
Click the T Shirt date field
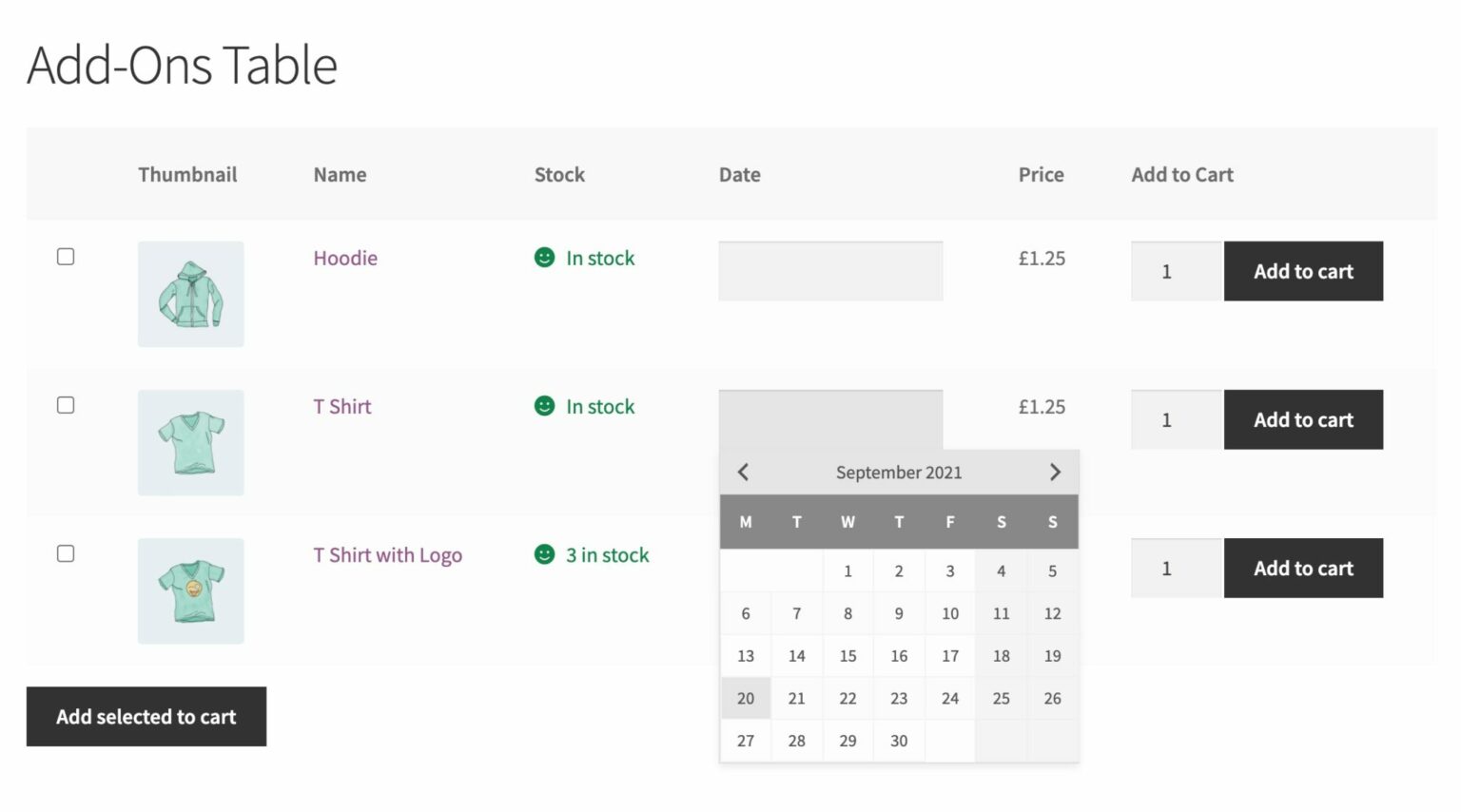click(830, 419)
